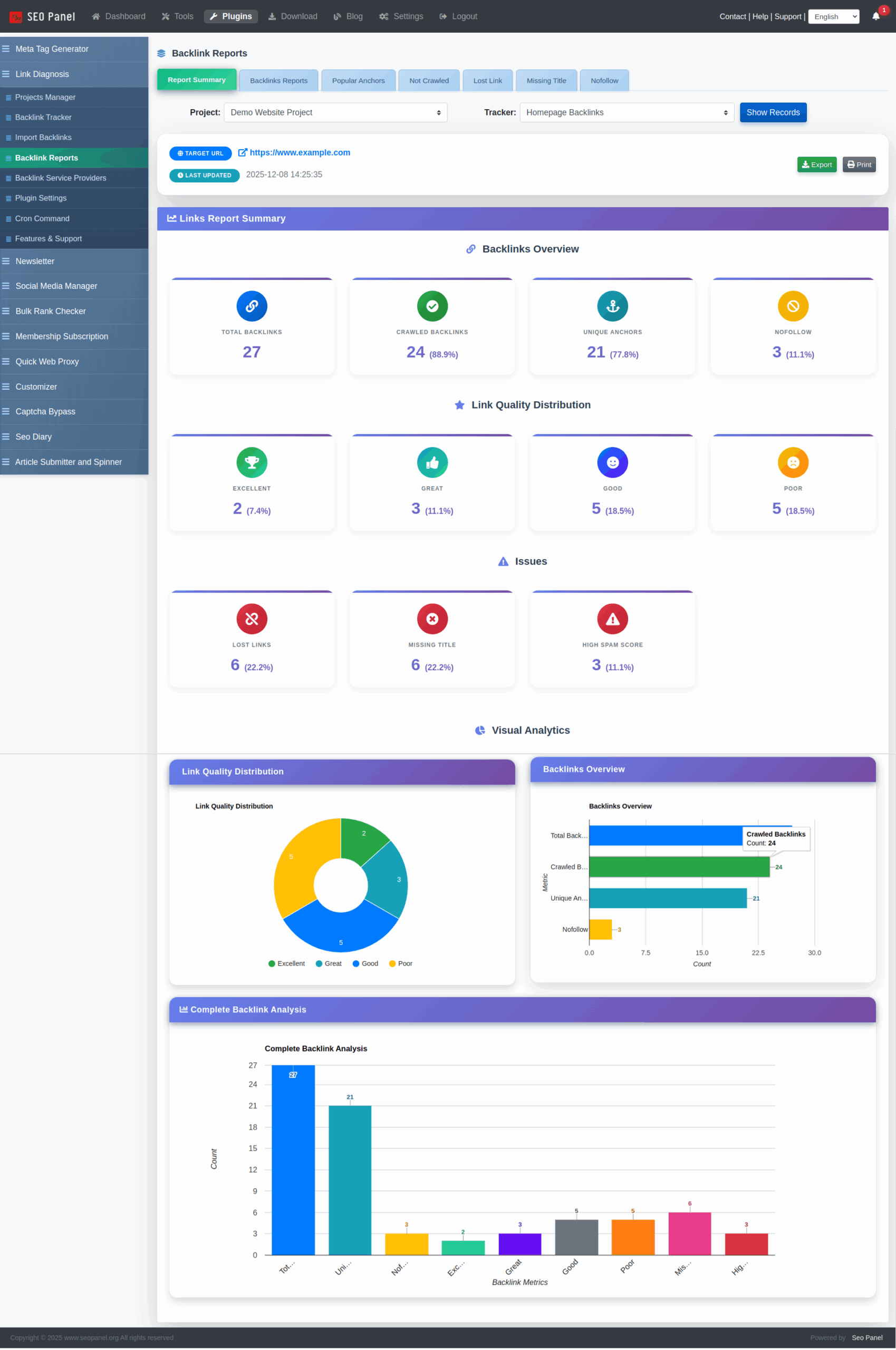Toggle the Poor legend entry in pie chart
Image resolution: width=896 pixels, height=1350 pixels.
(x=401, y=964)
